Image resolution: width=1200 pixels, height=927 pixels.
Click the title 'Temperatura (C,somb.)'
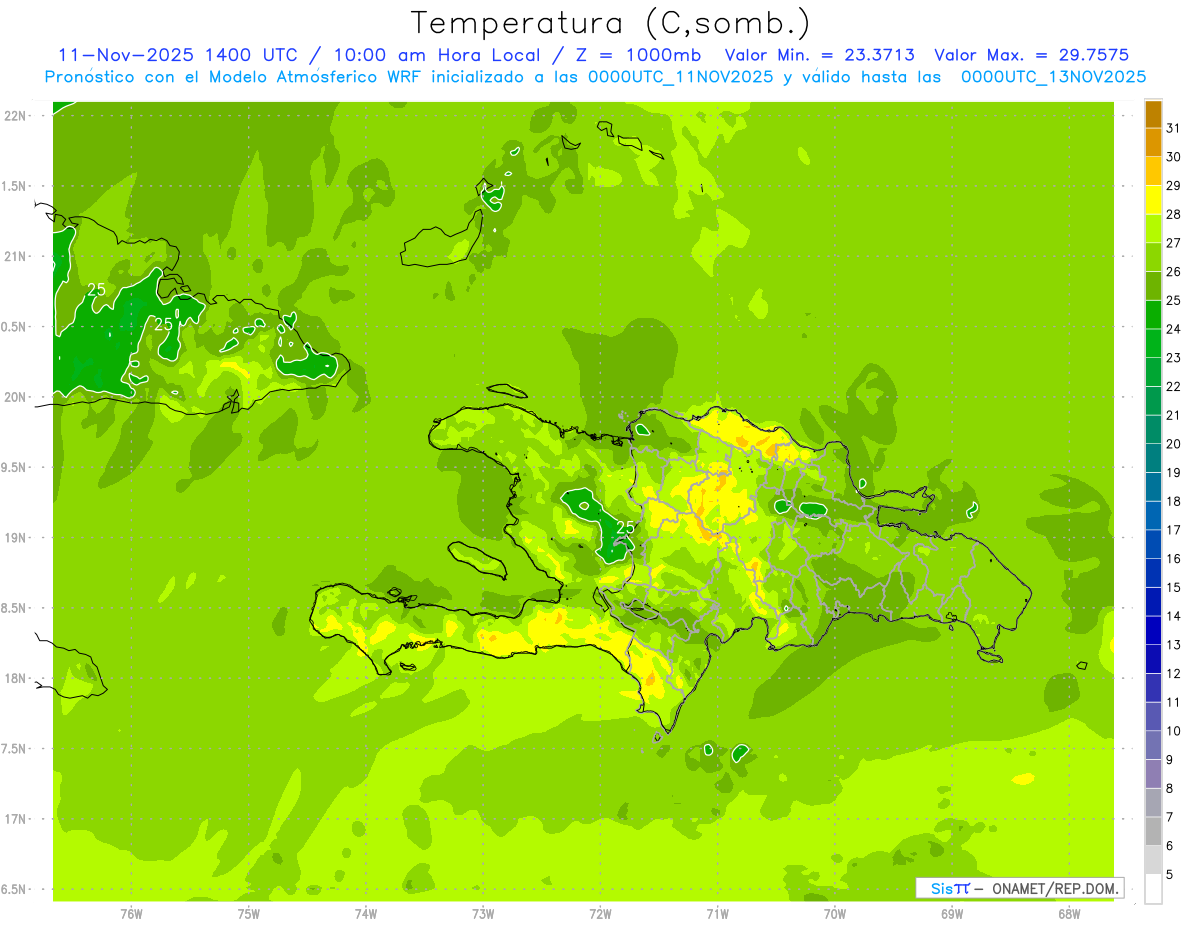pos(610,23)
